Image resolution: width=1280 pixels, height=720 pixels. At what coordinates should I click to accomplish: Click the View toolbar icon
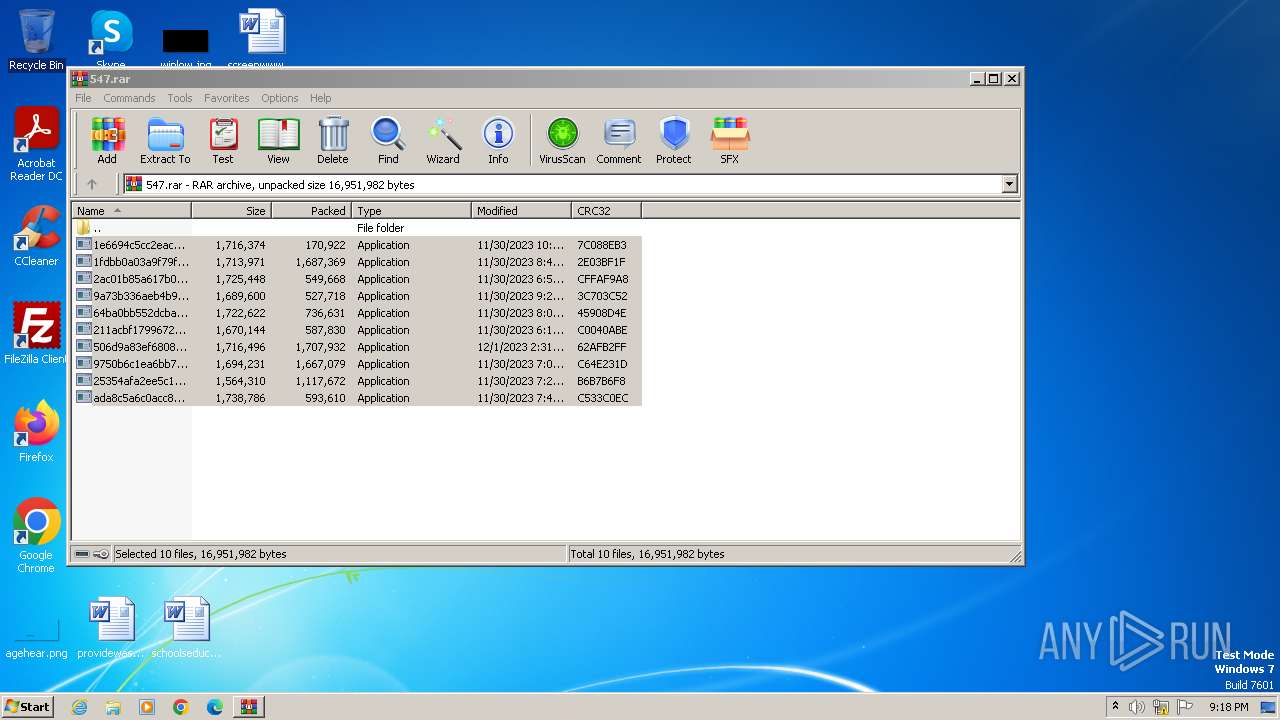click(278, 141)
